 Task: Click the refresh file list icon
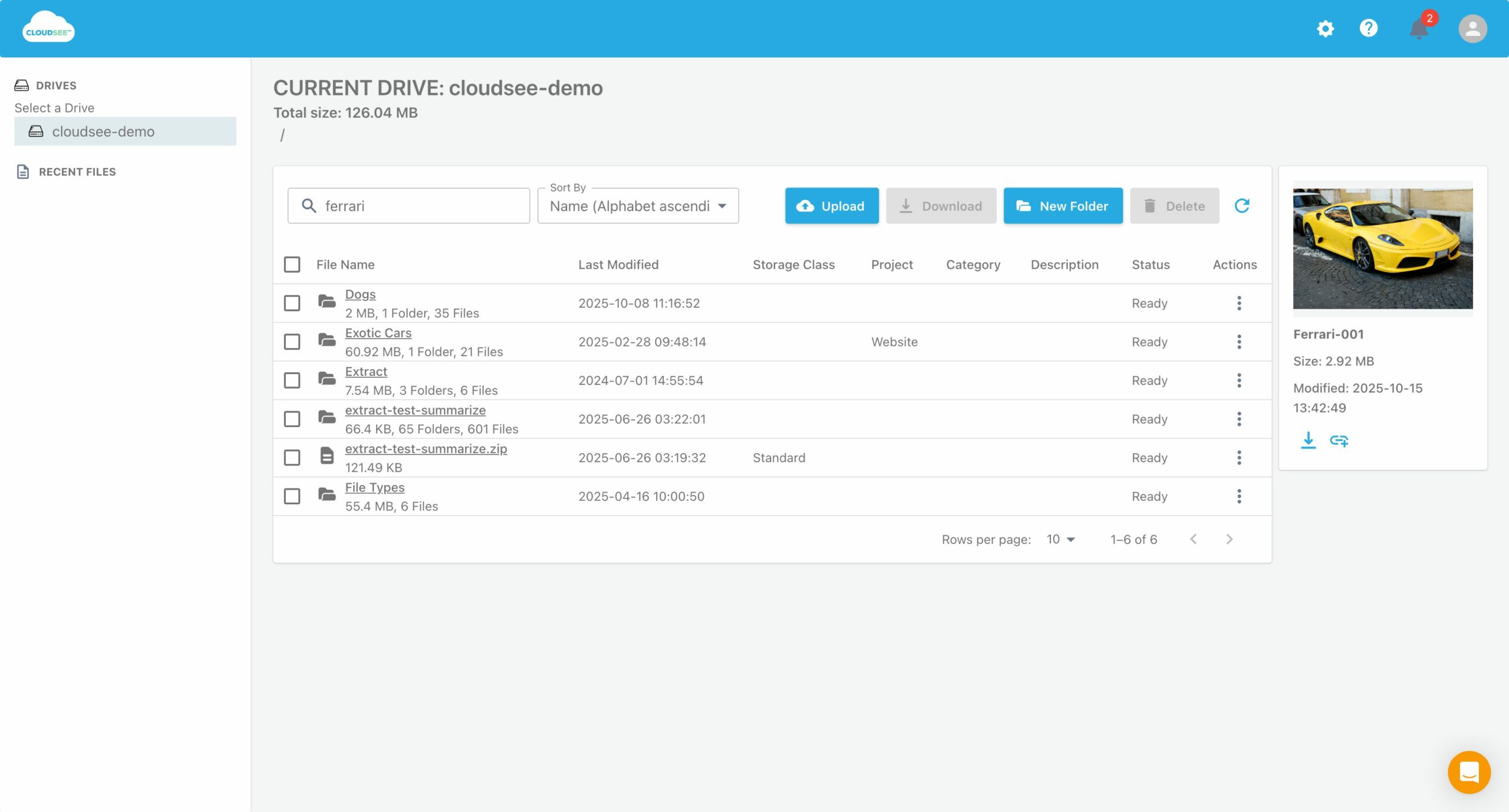click(1241, 206)
